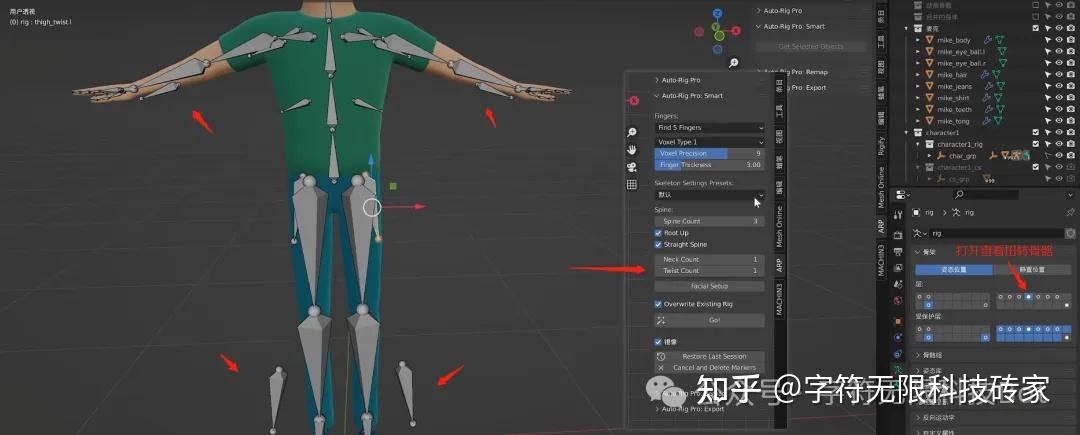Click the Neck Count value field

[x=709, y=259]
